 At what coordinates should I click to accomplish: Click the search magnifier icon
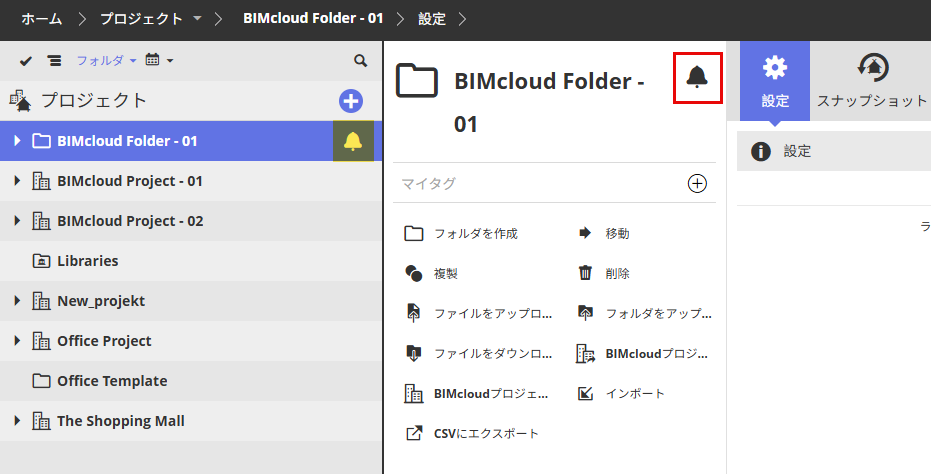pos(360,61)
